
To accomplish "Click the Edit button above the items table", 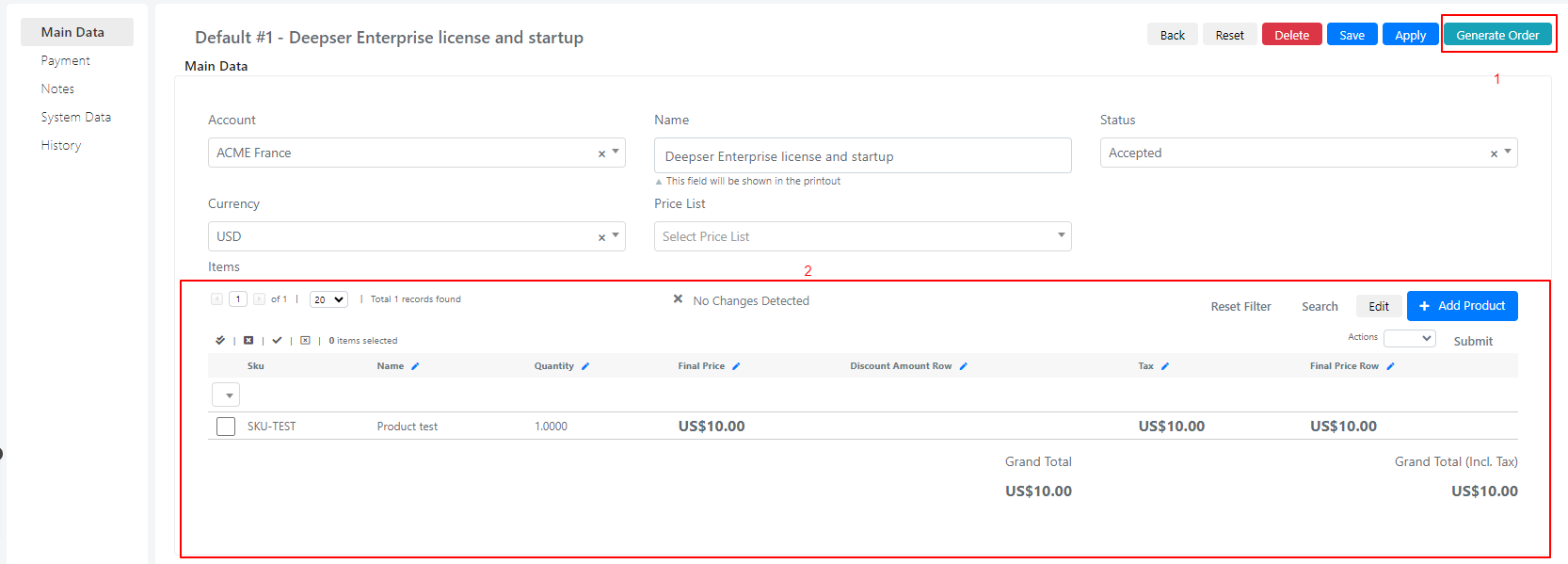I will 1379,306.
